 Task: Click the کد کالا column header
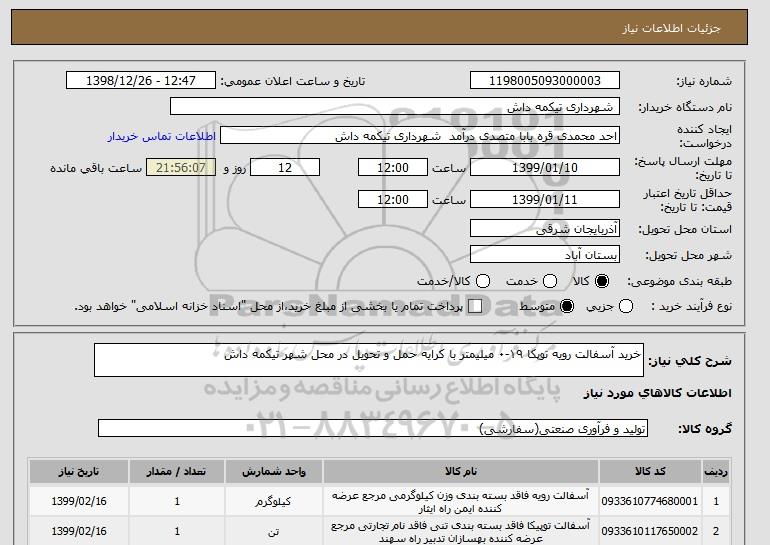pos(650,471)
